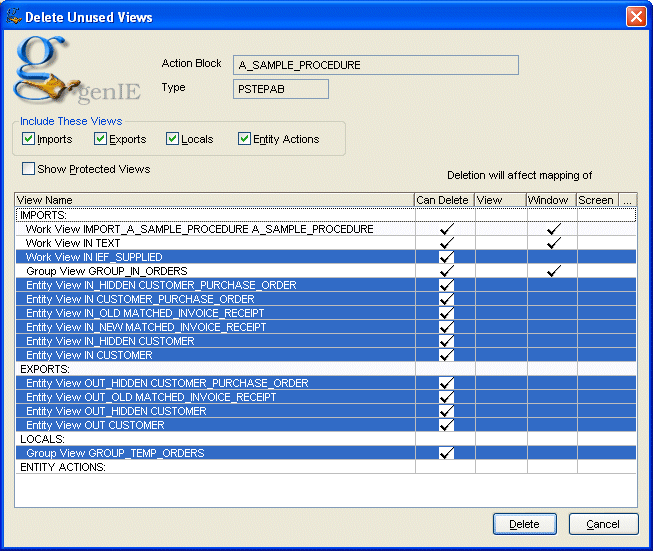Click Can Delete checkmark for OUT CUSTOMER

[446, 425]
